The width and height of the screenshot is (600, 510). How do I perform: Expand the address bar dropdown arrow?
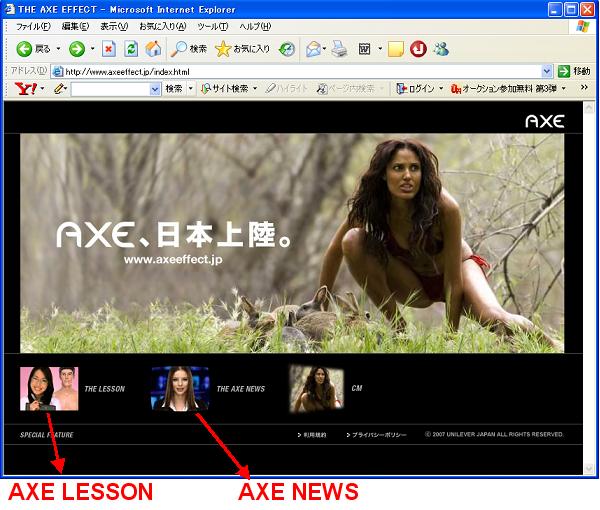coord(546,71)
